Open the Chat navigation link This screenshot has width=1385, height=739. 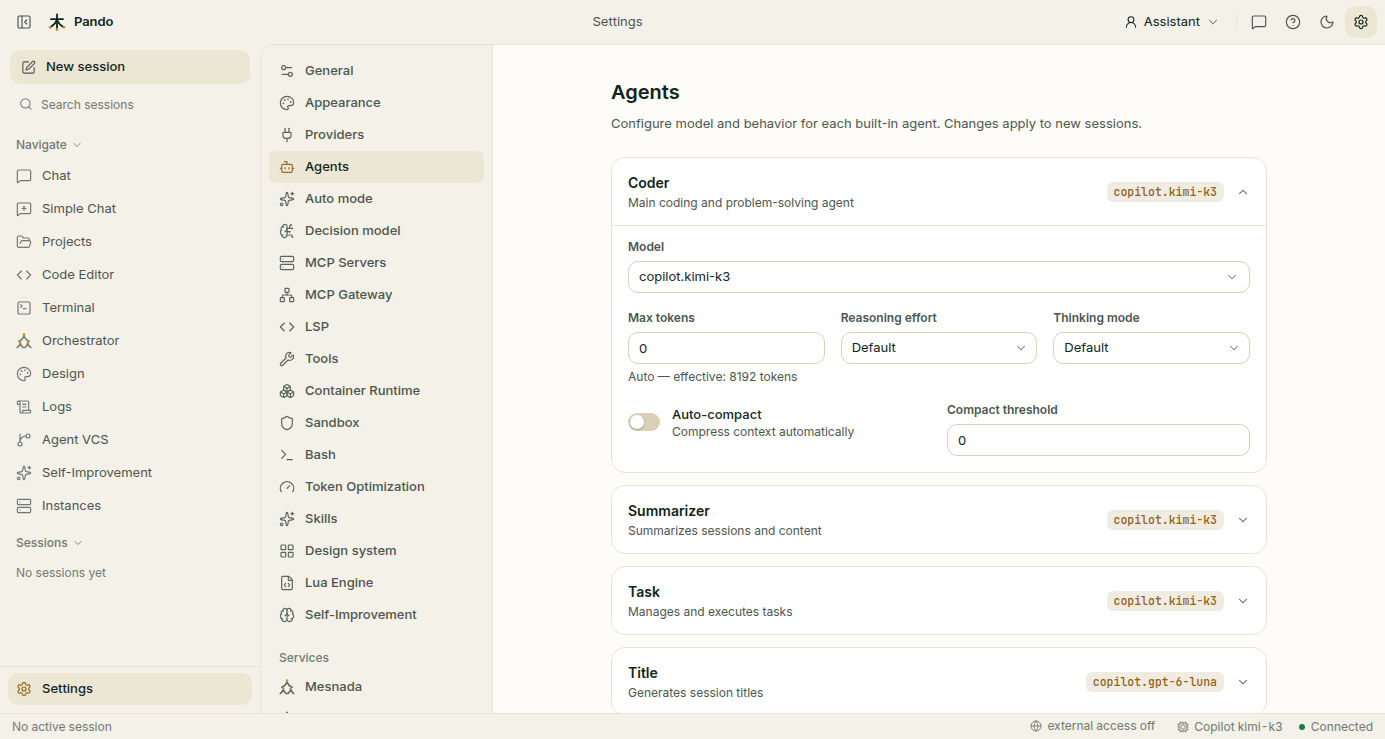coord(130,176)
